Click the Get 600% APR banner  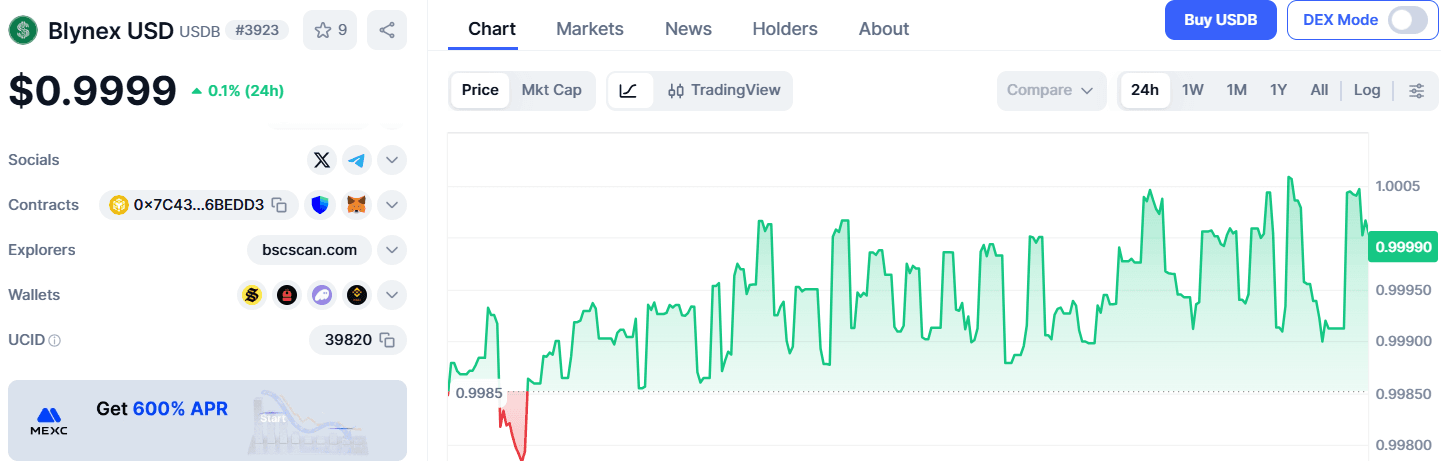point(207,420)
